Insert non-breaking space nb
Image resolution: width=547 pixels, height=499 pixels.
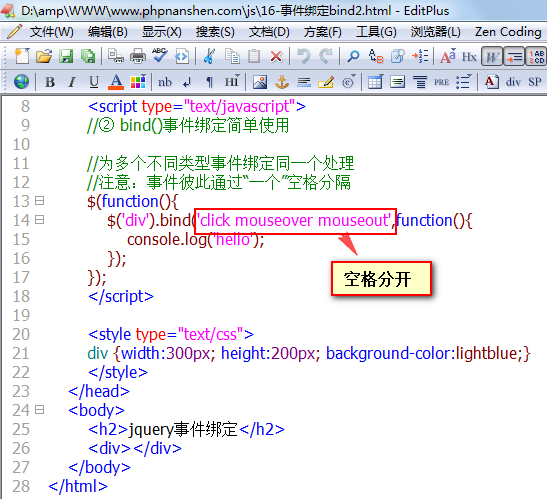165,83
